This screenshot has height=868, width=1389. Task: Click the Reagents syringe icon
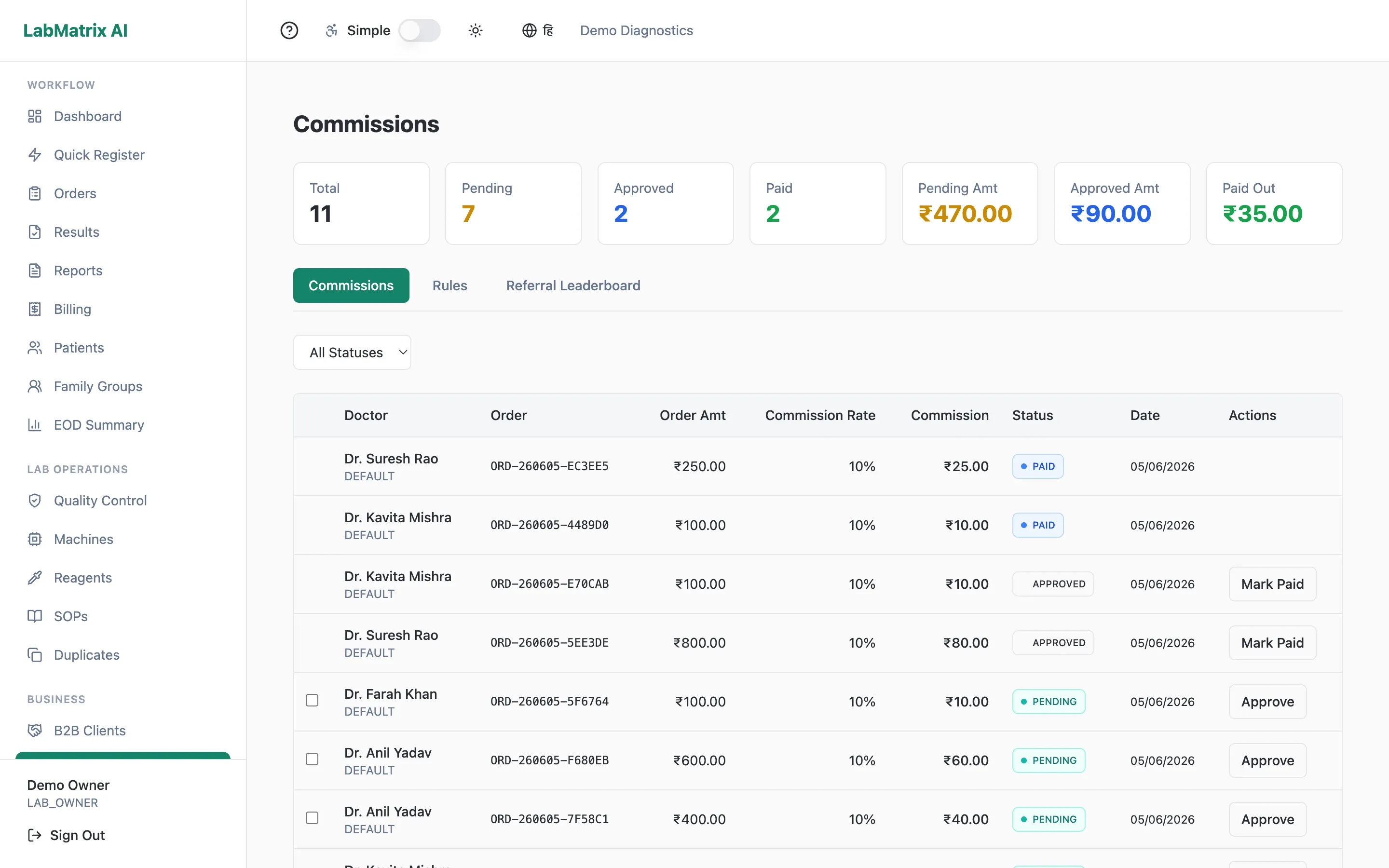point(35,578)
